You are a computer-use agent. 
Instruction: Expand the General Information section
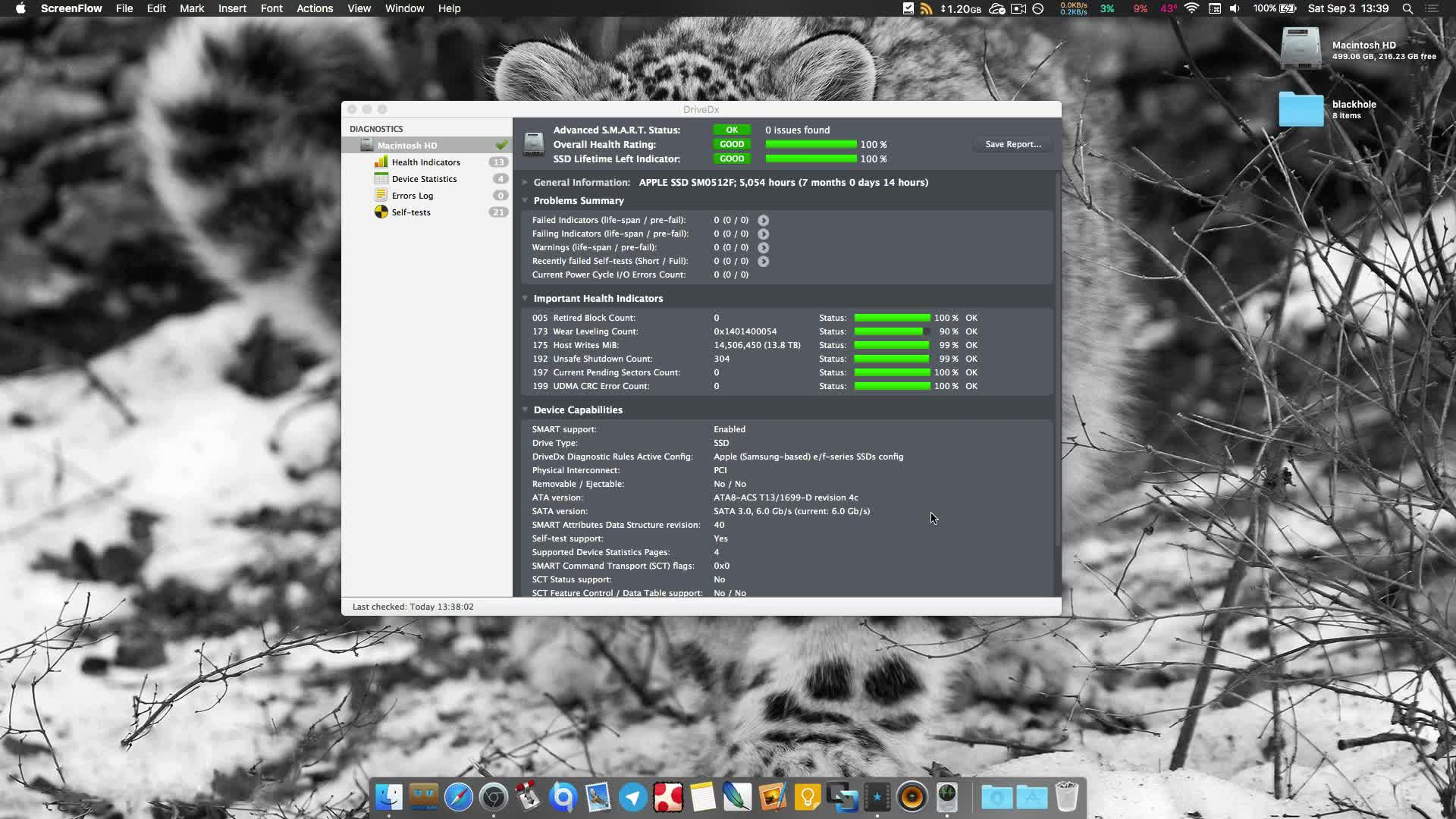(x=525, y=183)
